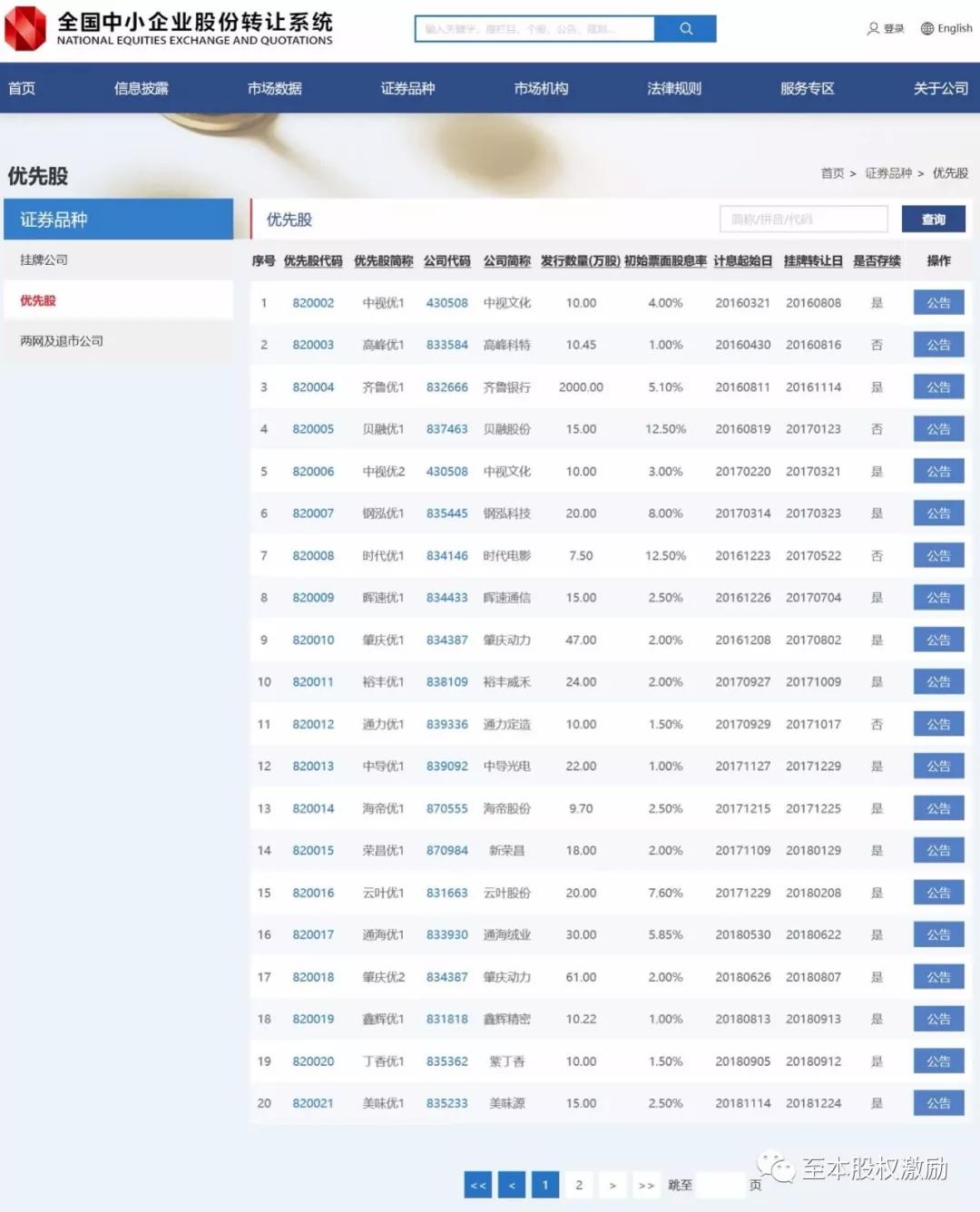The image size is (980, 1212).
Task: Follow preferred stock code link 820002
Action: [x=313, y=302]
